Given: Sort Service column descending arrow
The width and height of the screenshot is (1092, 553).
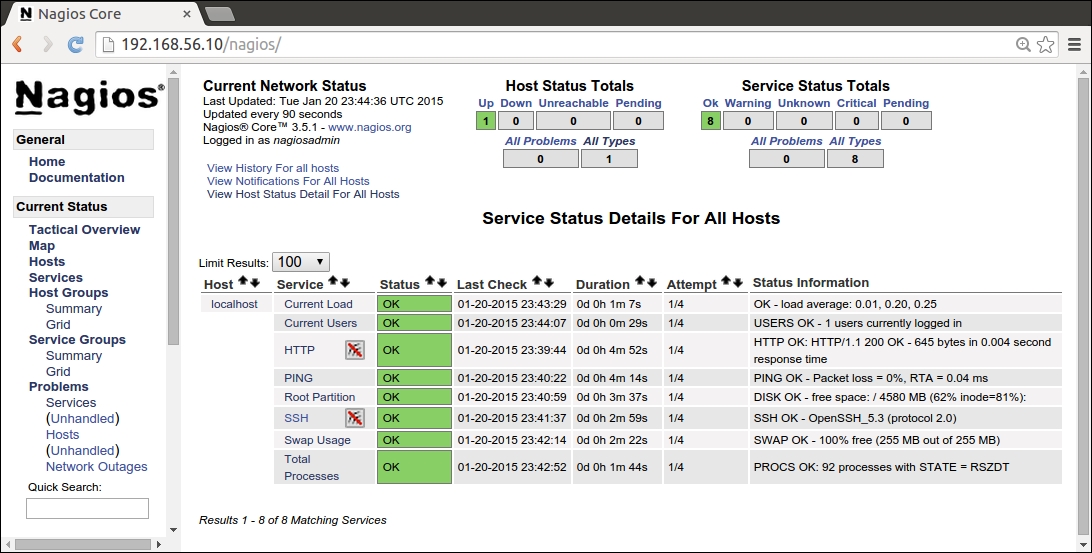Looking at the screenshot, I should (x=345, y=283).
